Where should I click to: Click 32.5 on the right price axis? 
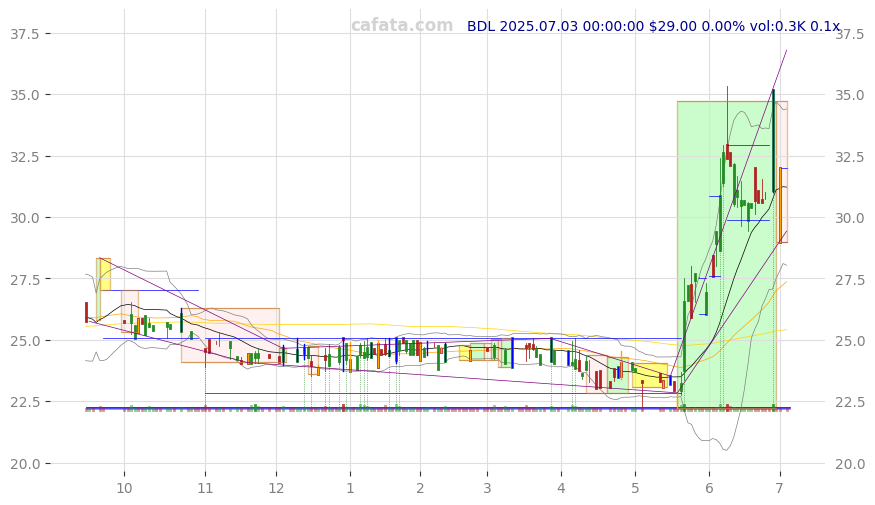click(x=850, y=157)
